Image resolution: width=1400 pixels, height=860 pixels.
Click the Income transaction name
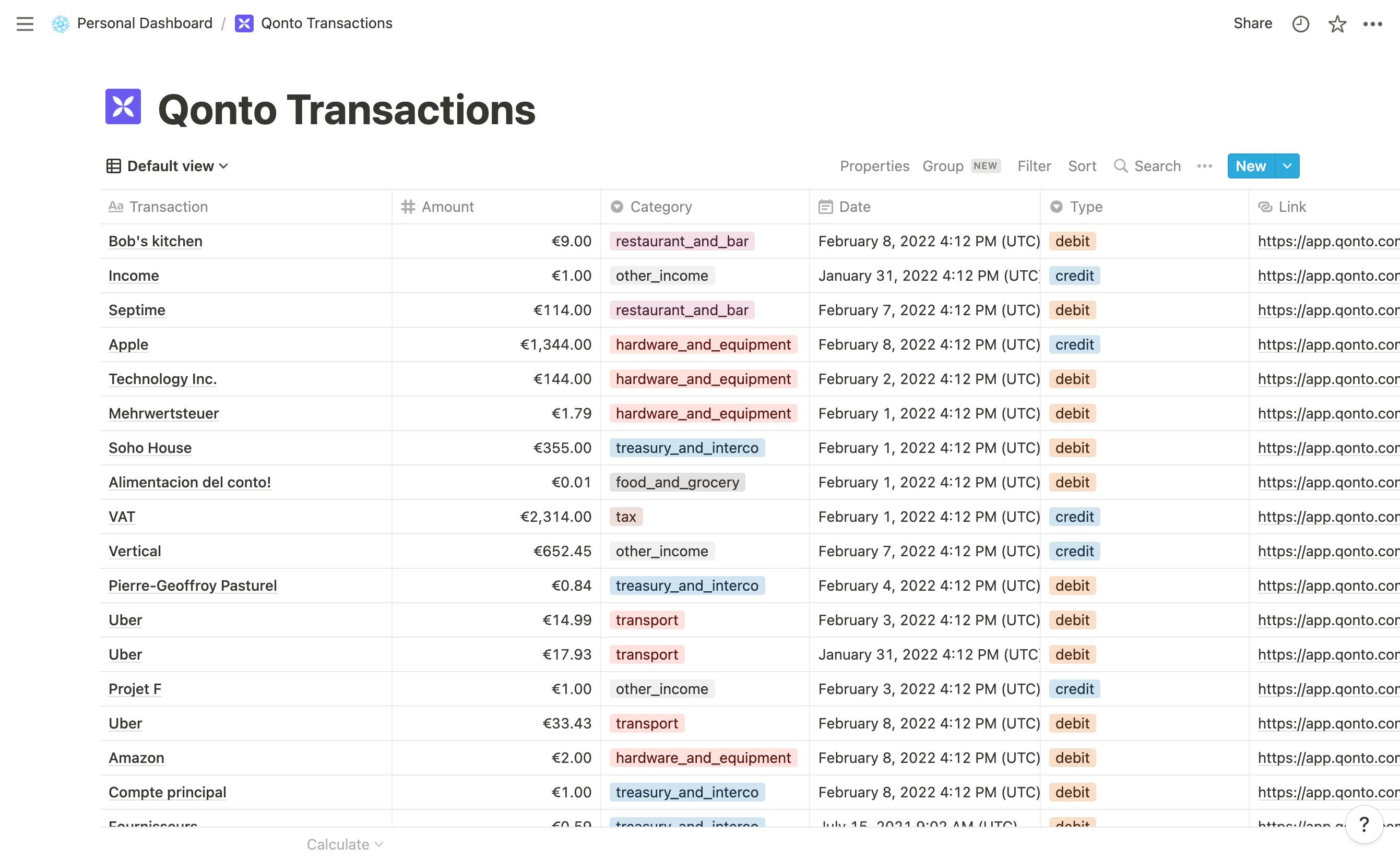click(134, 276)
